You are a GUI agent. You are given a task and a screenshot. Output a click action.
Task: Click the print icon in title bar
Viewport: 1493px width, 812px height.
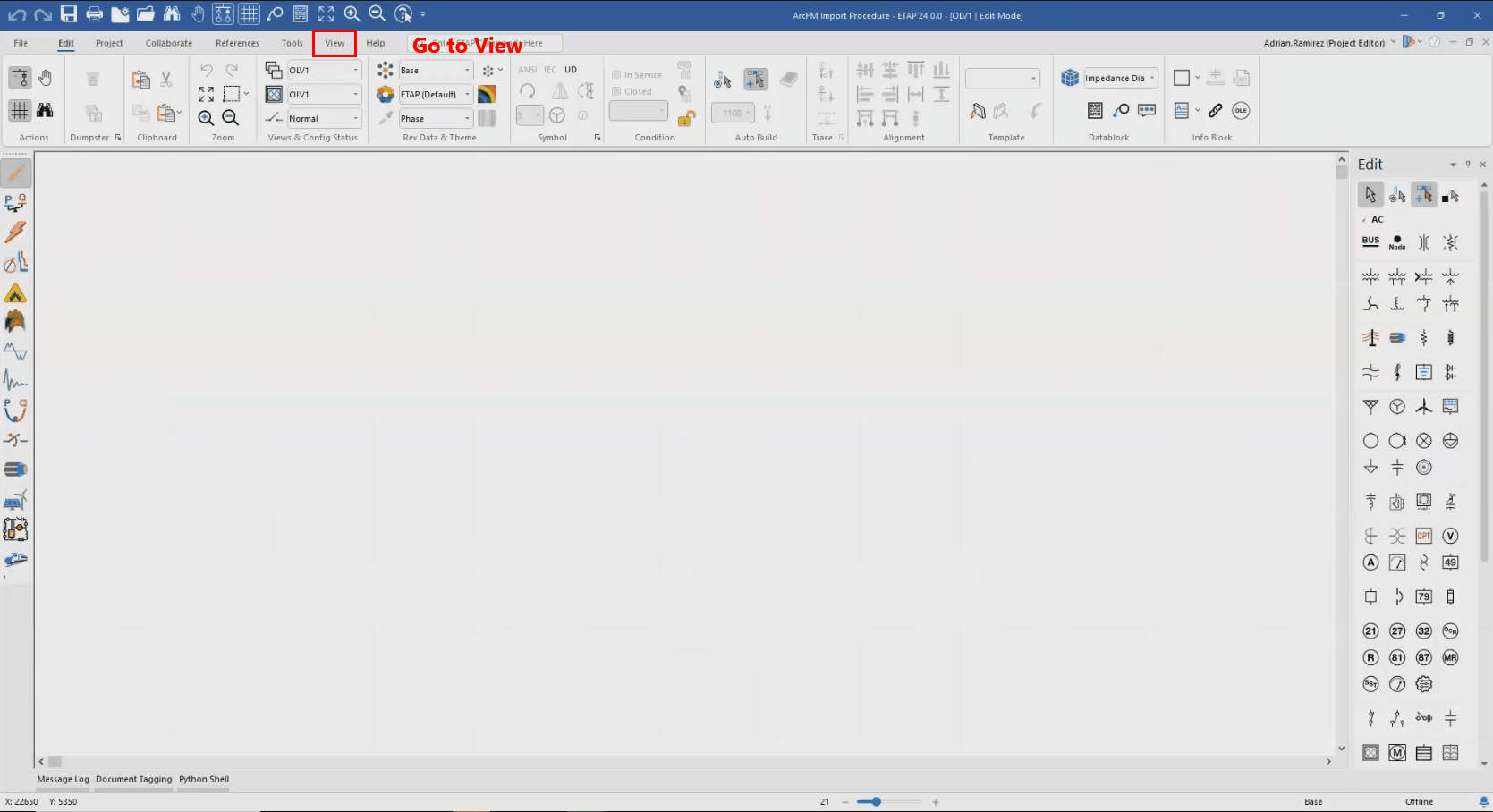pyautogui.click(x=94, y=14)
